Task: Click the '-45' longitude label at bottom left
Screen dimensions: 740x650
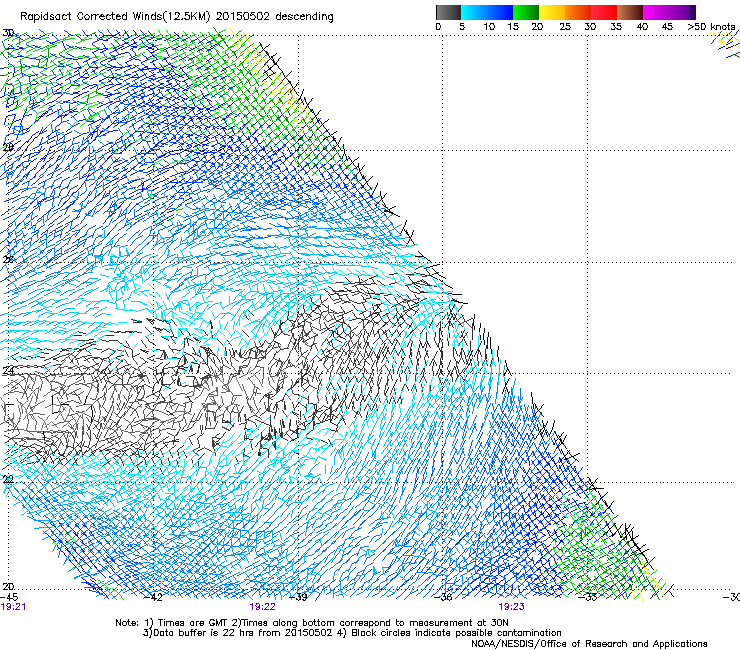Action: pos(9,597)
